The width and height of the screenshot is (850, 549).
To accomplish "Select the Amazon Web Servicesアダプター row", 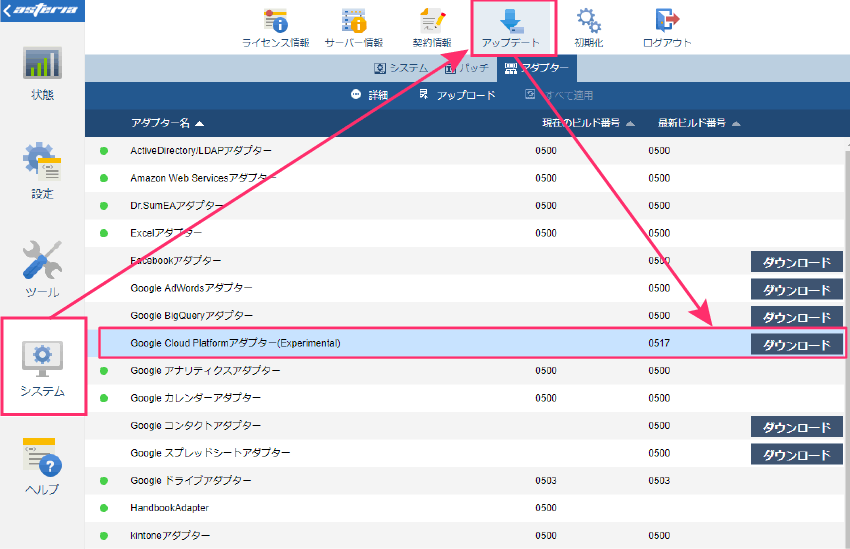I will (466, 178).
